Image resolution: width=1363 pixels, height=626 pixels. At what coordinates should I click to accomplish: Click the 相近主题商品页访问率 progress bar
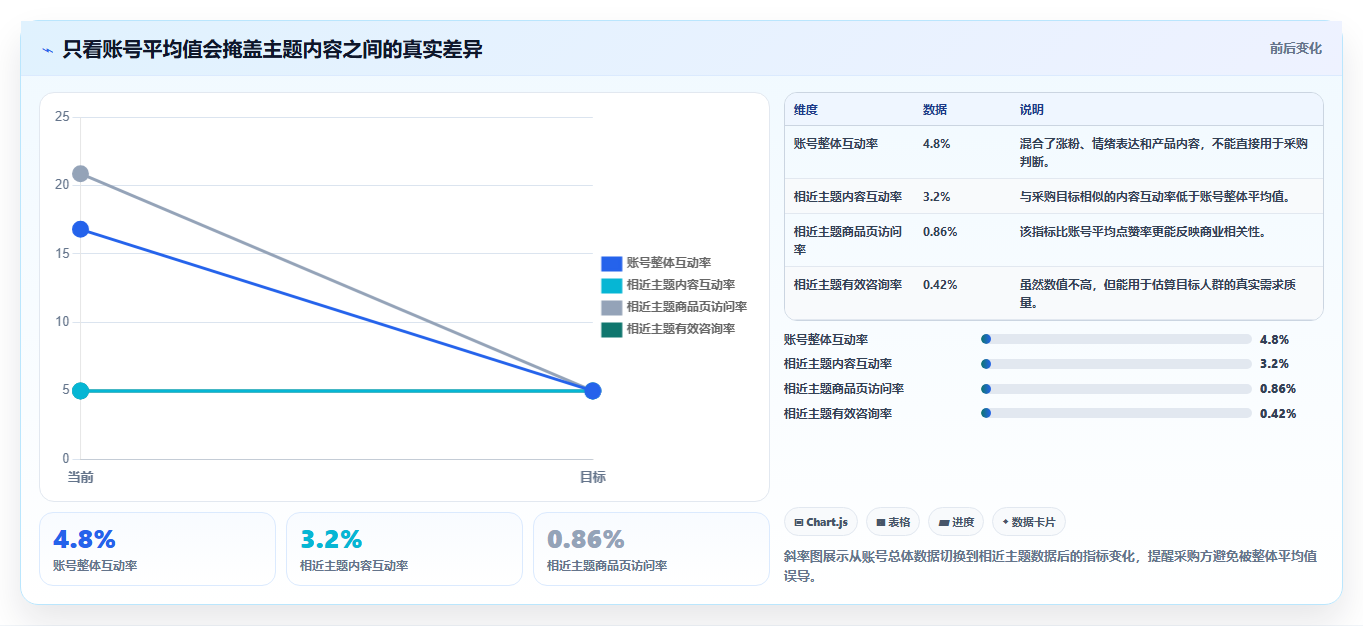(1117, 389)
